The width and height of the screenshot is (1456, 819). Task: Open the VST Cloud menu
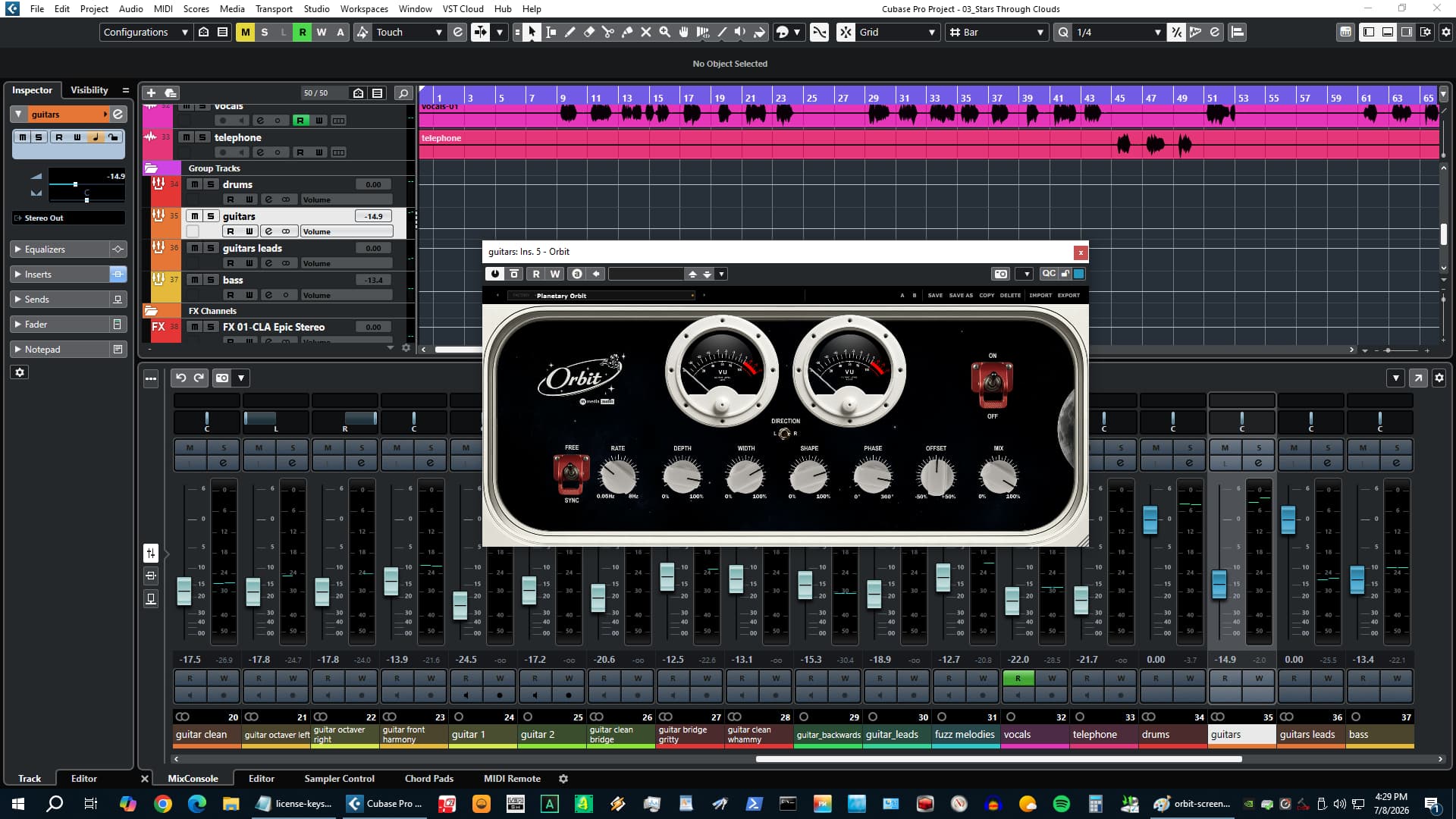point(463,9)
